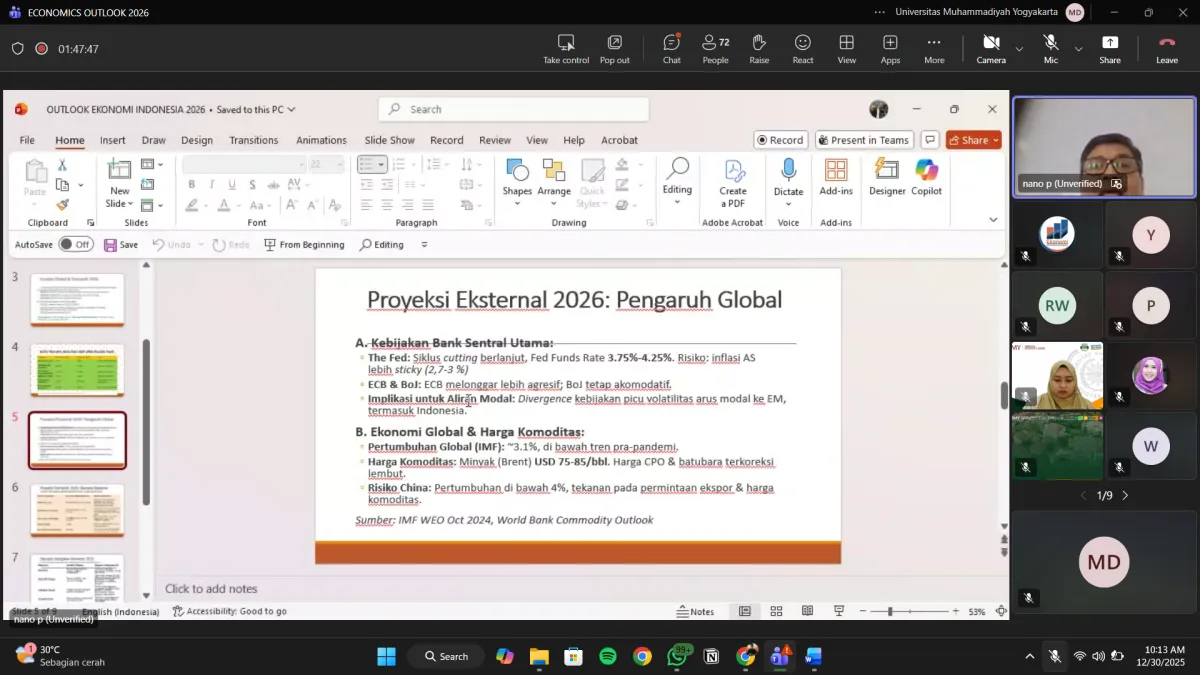Screen dimensions: 1200x675
Task: Open the Transitions ribbon tab
Action: click(x=253, y=140)
